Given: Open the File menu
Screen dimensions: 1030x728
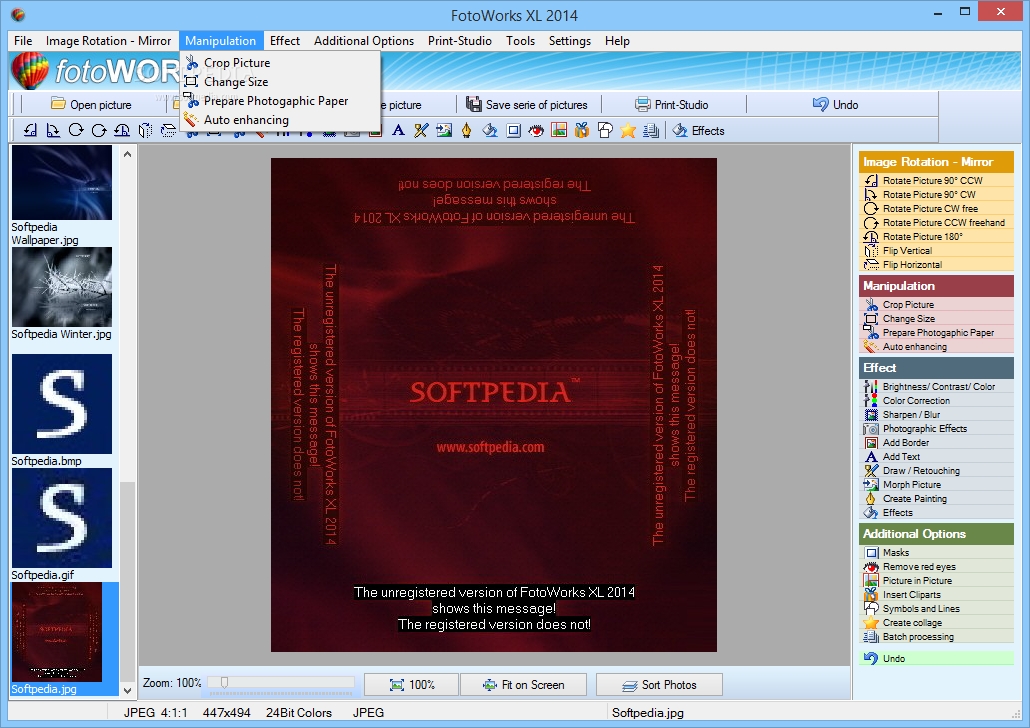Looking at the screenshot, I should pos(23,41).
